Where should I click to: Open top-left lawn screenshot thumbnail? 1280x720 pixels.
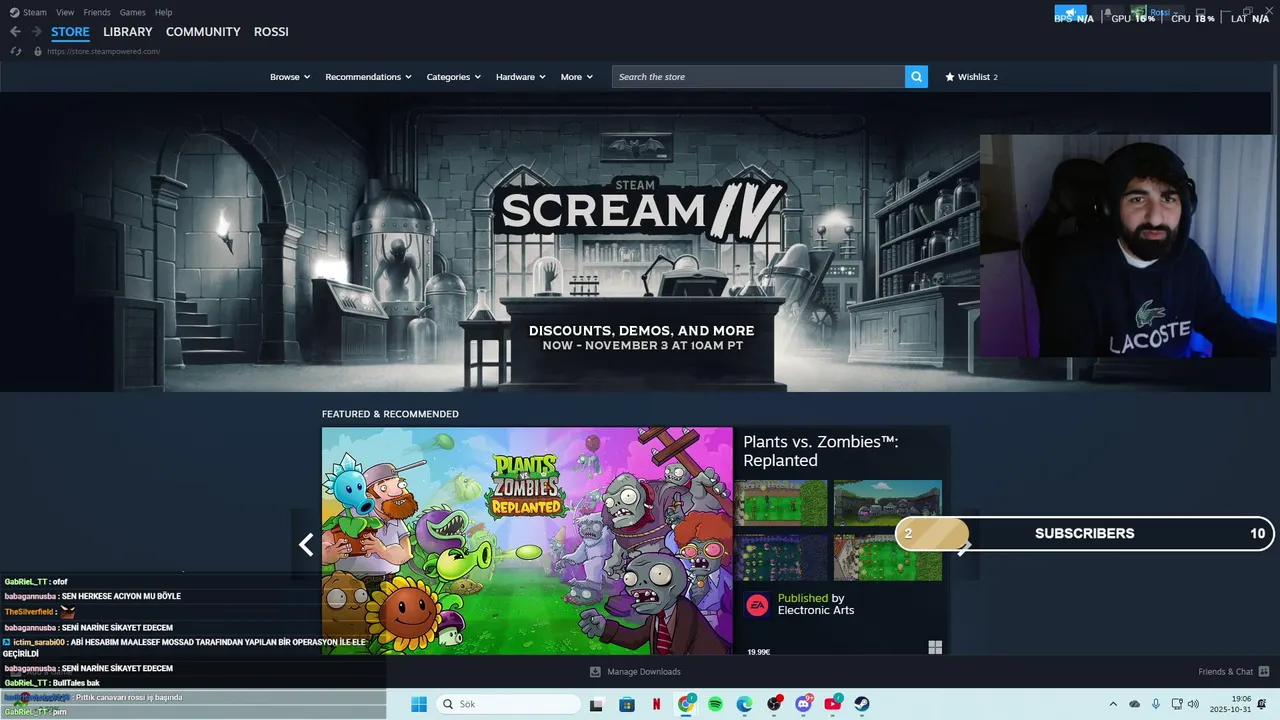(781, 503)
